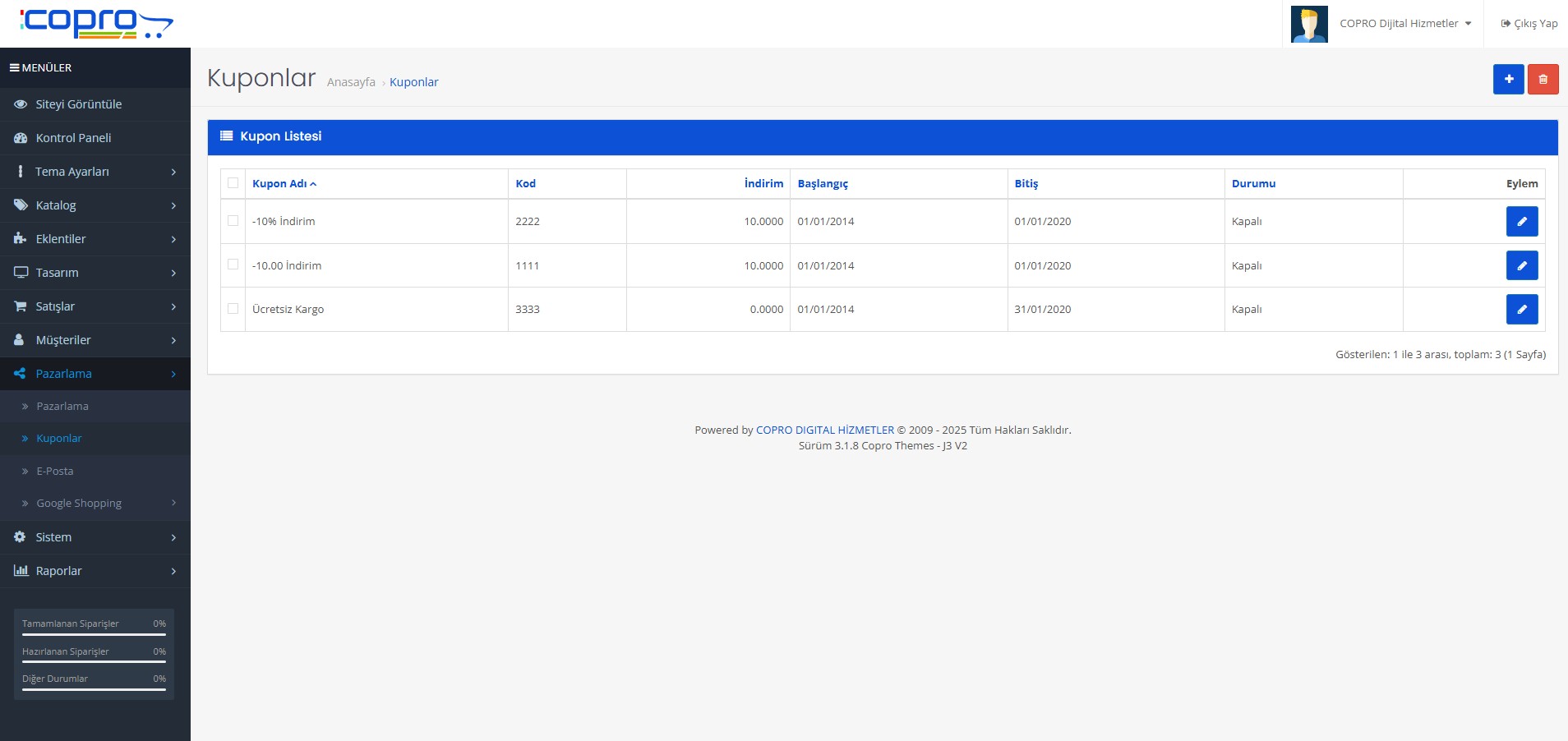Click the blue plus add coupon button
The width and height of the screenshot is (1568, 741).
(x=1508, y=80)
